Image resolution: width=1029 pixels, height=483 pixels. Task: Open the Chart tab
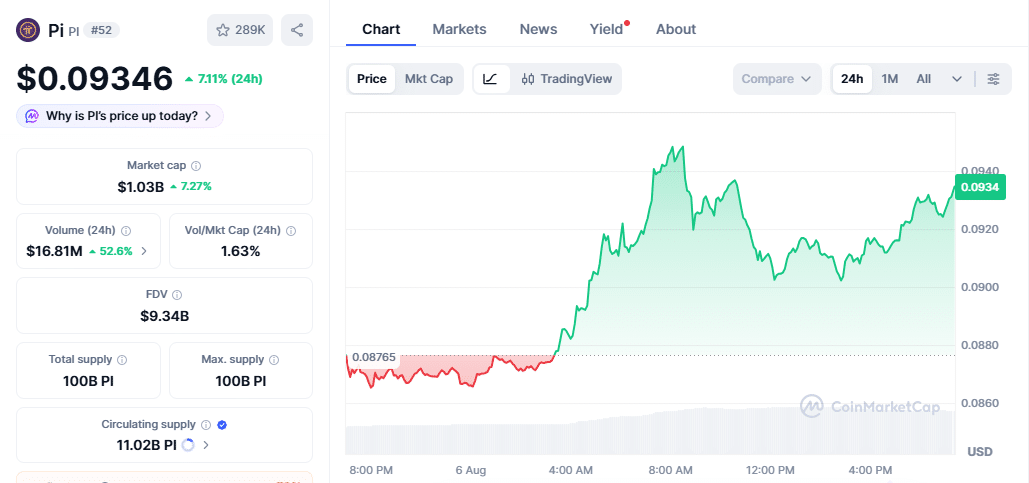pos(381,30)
